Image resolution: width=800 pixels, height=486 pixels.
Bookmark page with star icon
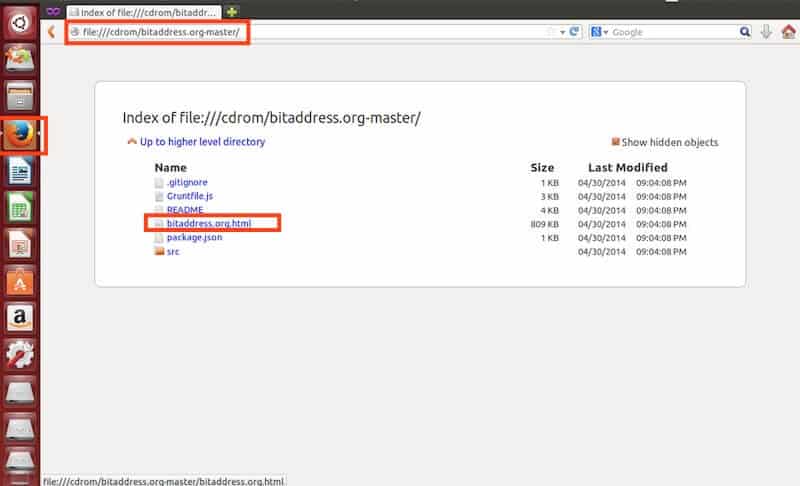point(551,32)
